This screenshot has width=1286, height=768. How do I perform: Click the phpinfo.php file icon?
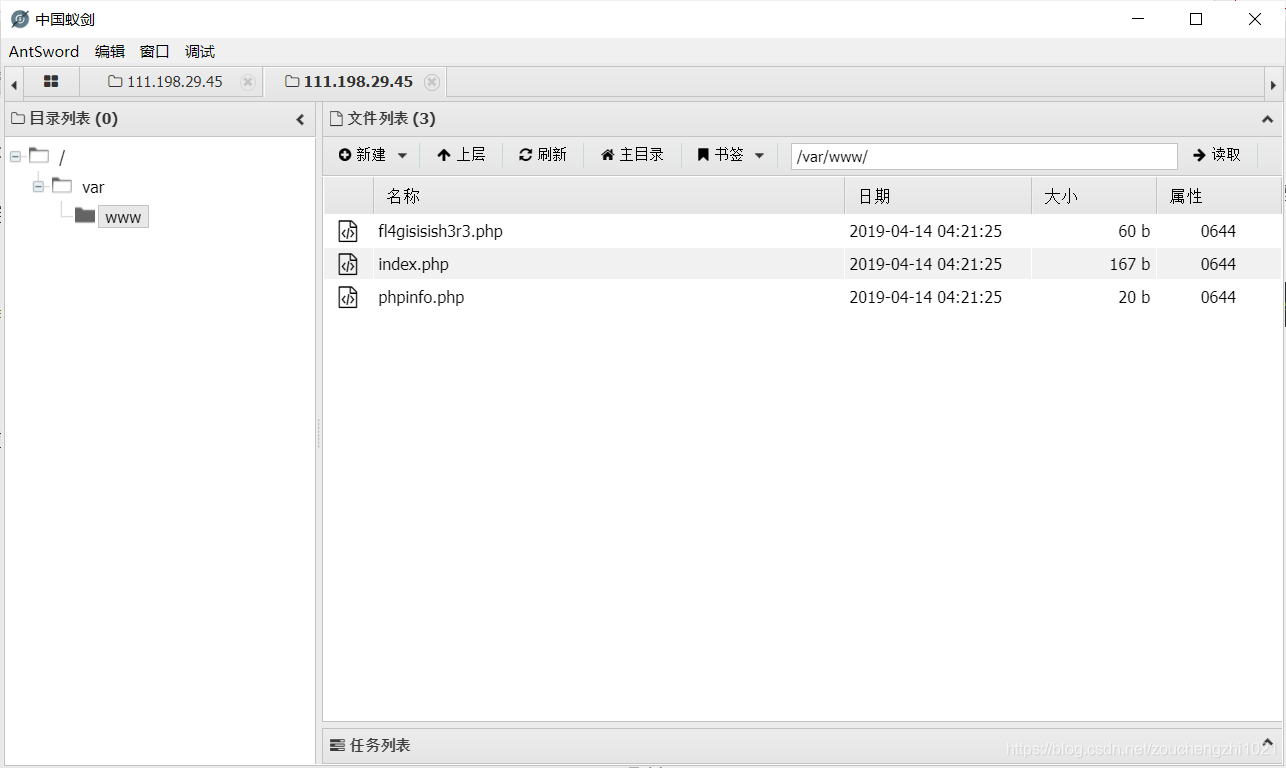tap(347, 297)
